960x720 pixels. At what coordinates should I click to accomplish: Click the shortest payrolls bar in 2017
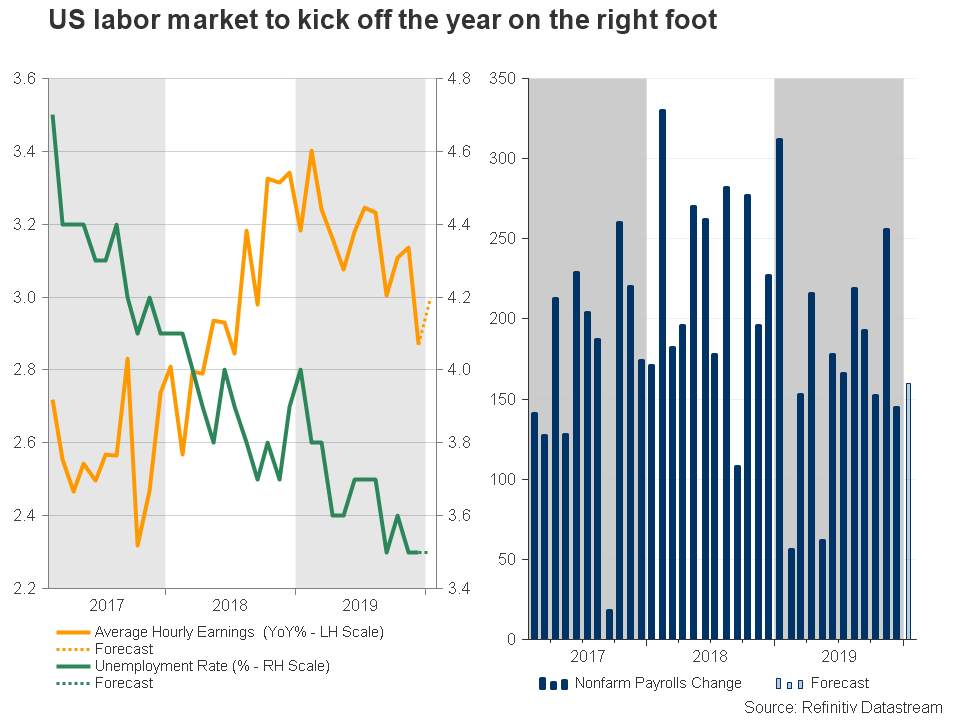pyautogui.click(x=609, y=624)
